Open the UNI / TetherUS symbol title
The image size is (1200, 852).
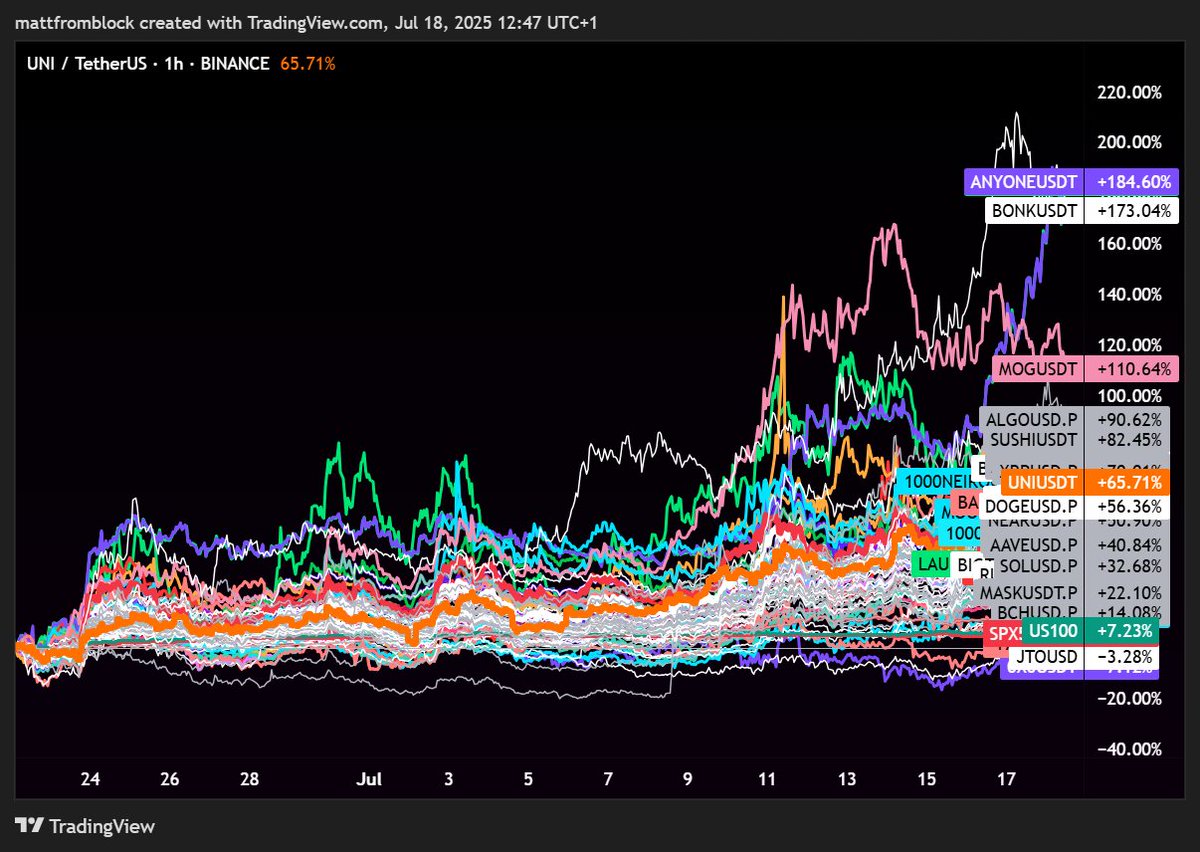coord(85,64)
